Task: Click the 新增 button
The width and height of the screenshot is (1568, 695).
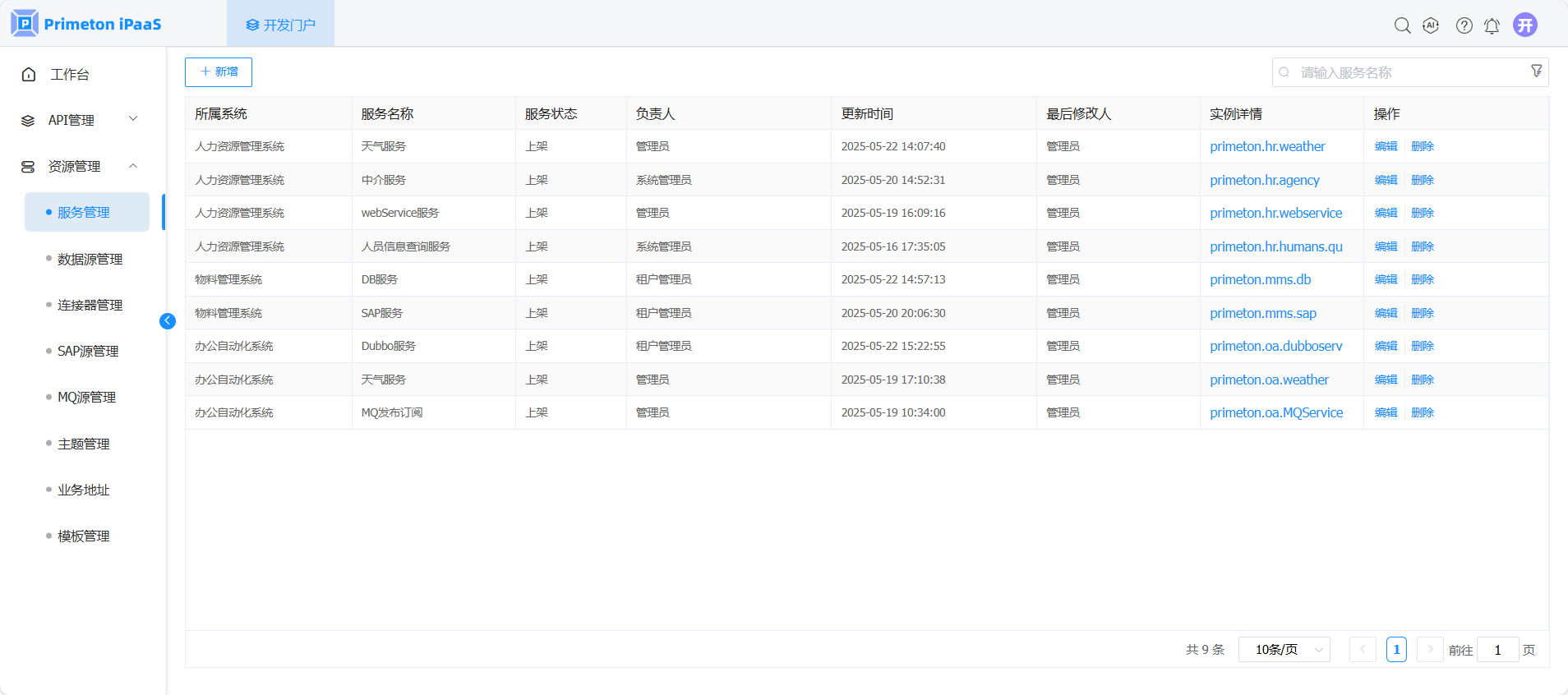Action: pos(219,72)
